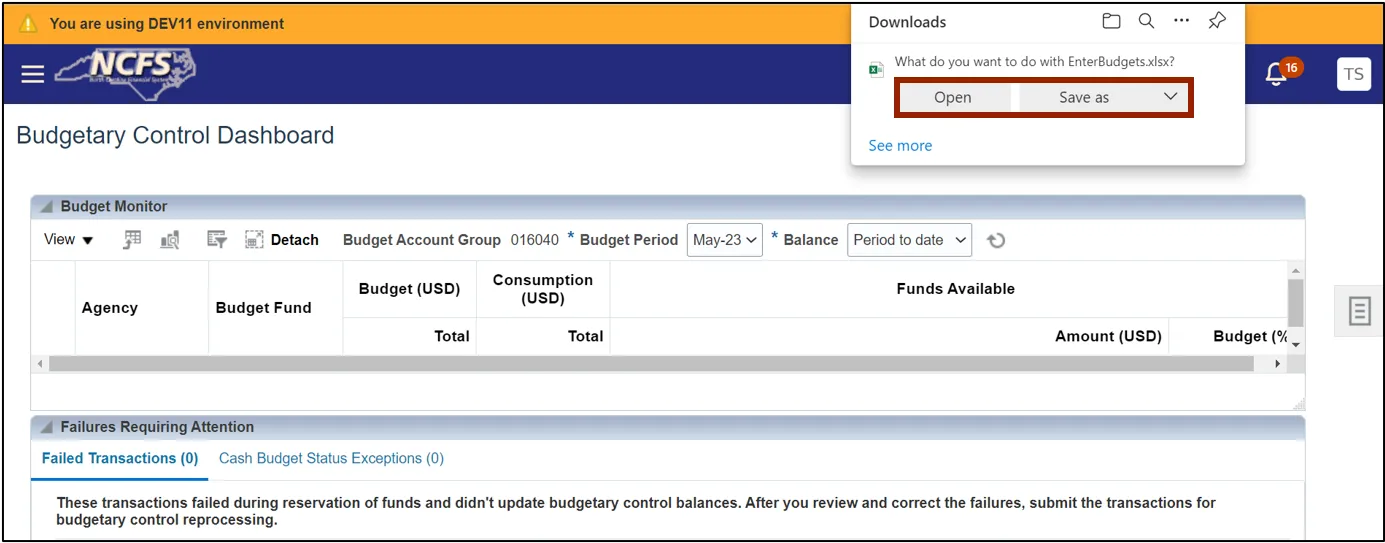The height and width of the screenshot is (543, 1385).
Task: Click the EnterBudgets.xlsx Excel file icon
Action: click(876, 69)
